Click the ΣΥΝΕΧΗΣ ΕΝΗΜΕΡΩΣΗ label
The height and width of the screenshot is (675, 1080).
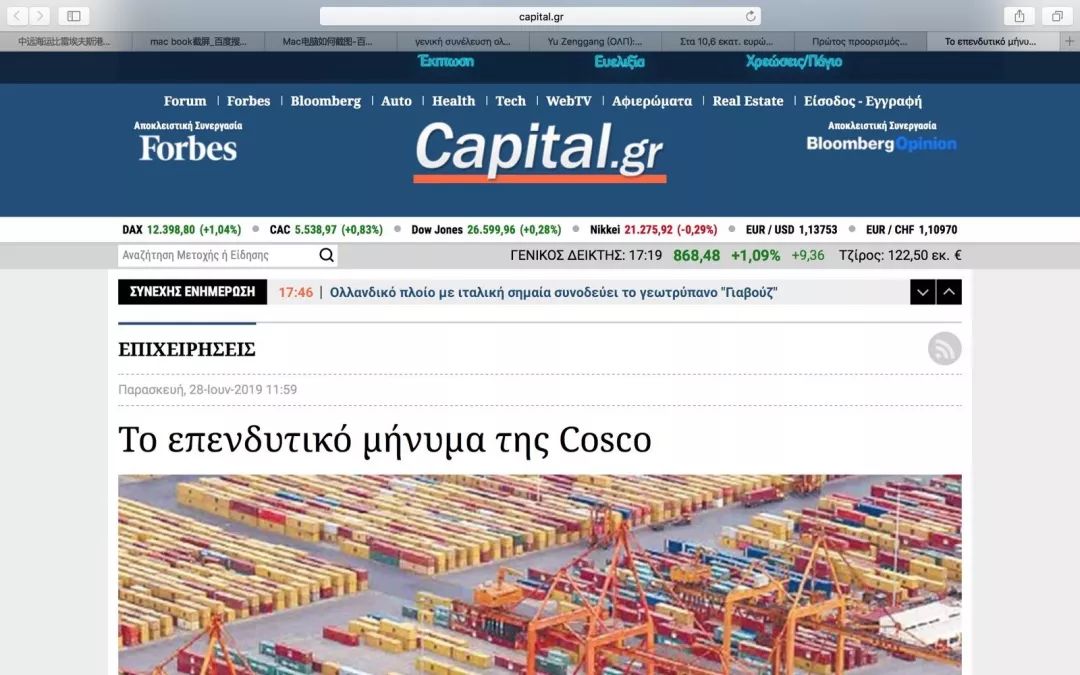(x=192, y=292)
